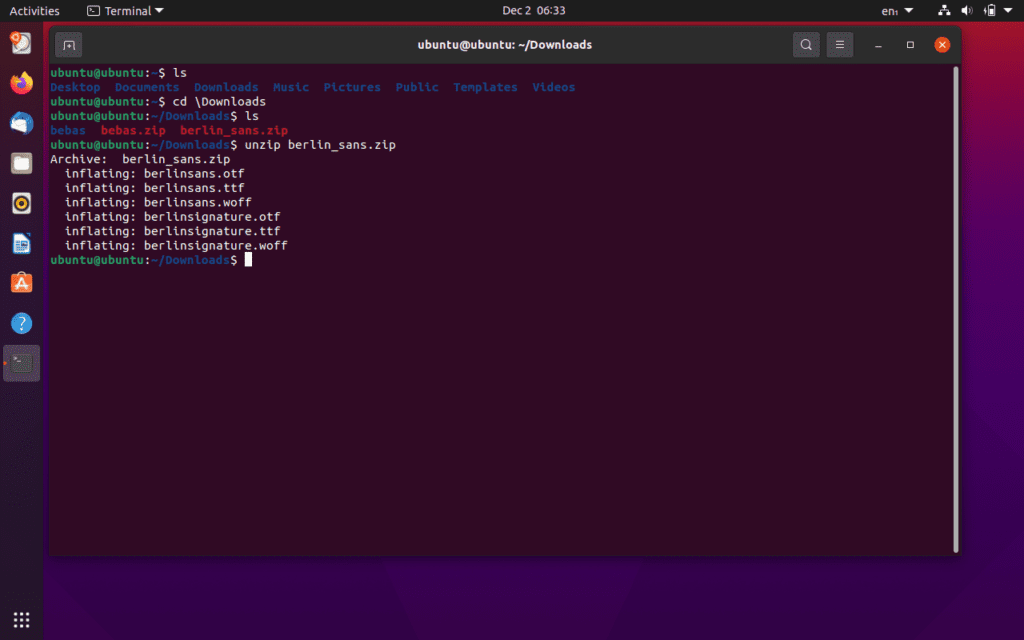Viewport: 1024px width, 640px height.
Task: Click the bebas.zip file name
Action: (x=133, y=130)
